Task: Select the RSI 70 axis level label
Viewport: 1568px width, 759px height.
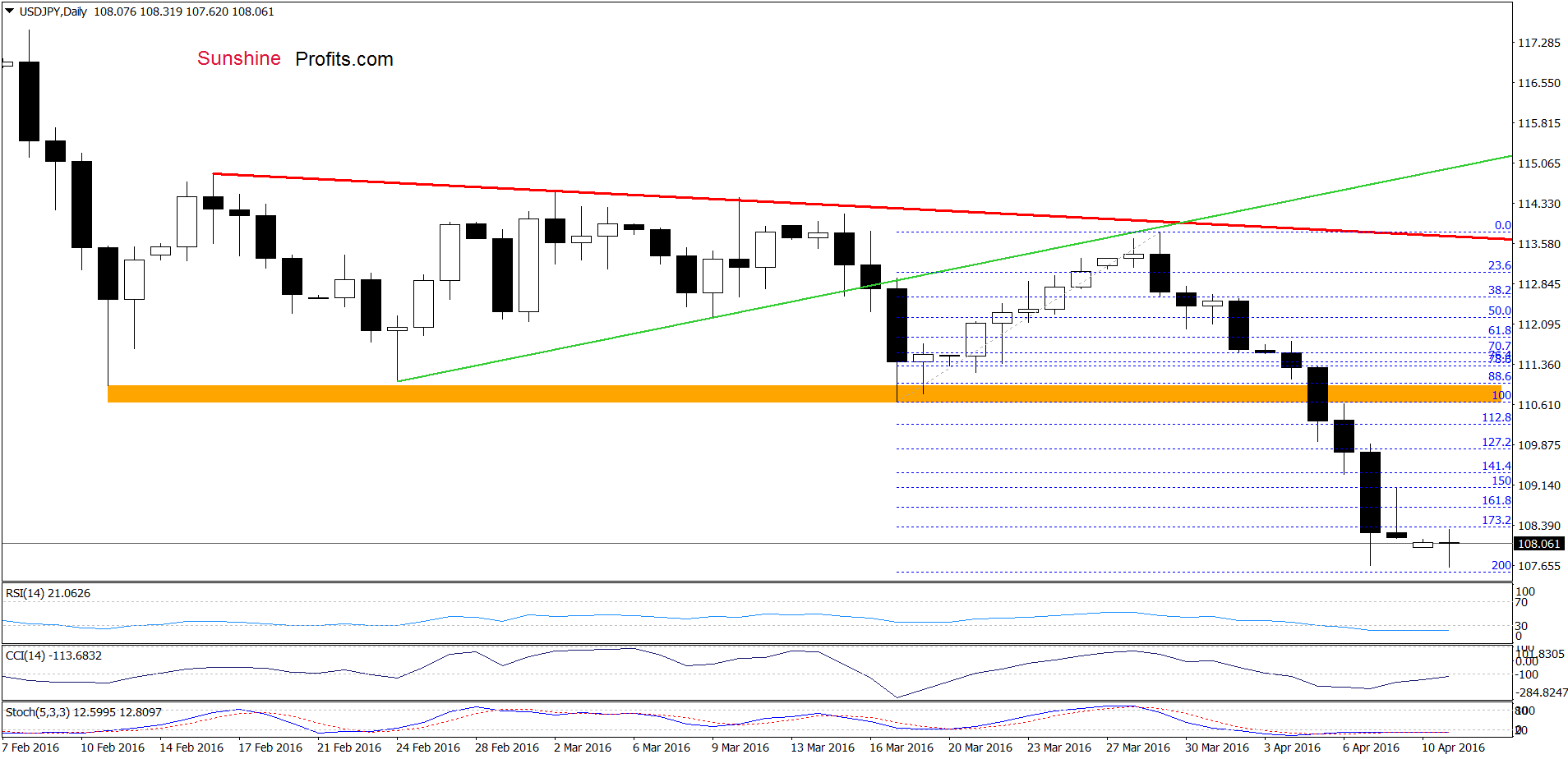Action: pos(1522,602)
